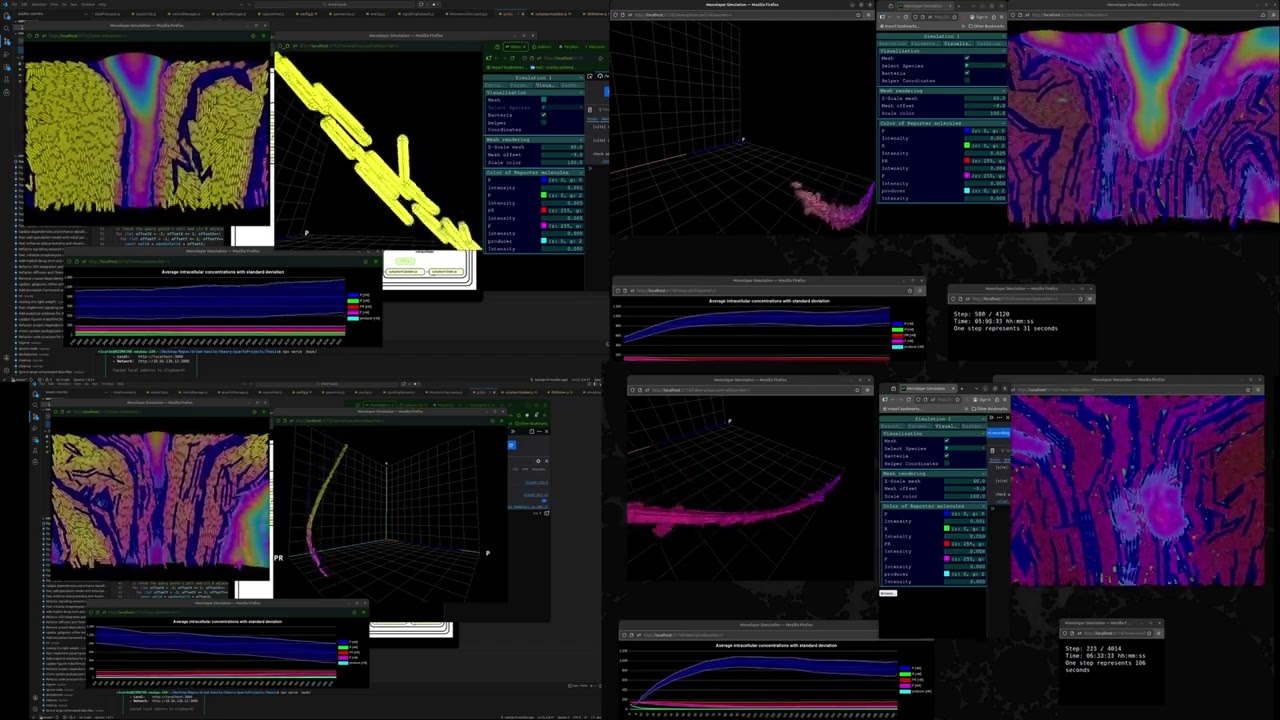Image resolution: width=1280 pixels, height=720 pixels.
Task: Collapse Color of Reporter molecules in the top-right panel
Action: coord(942,123)
